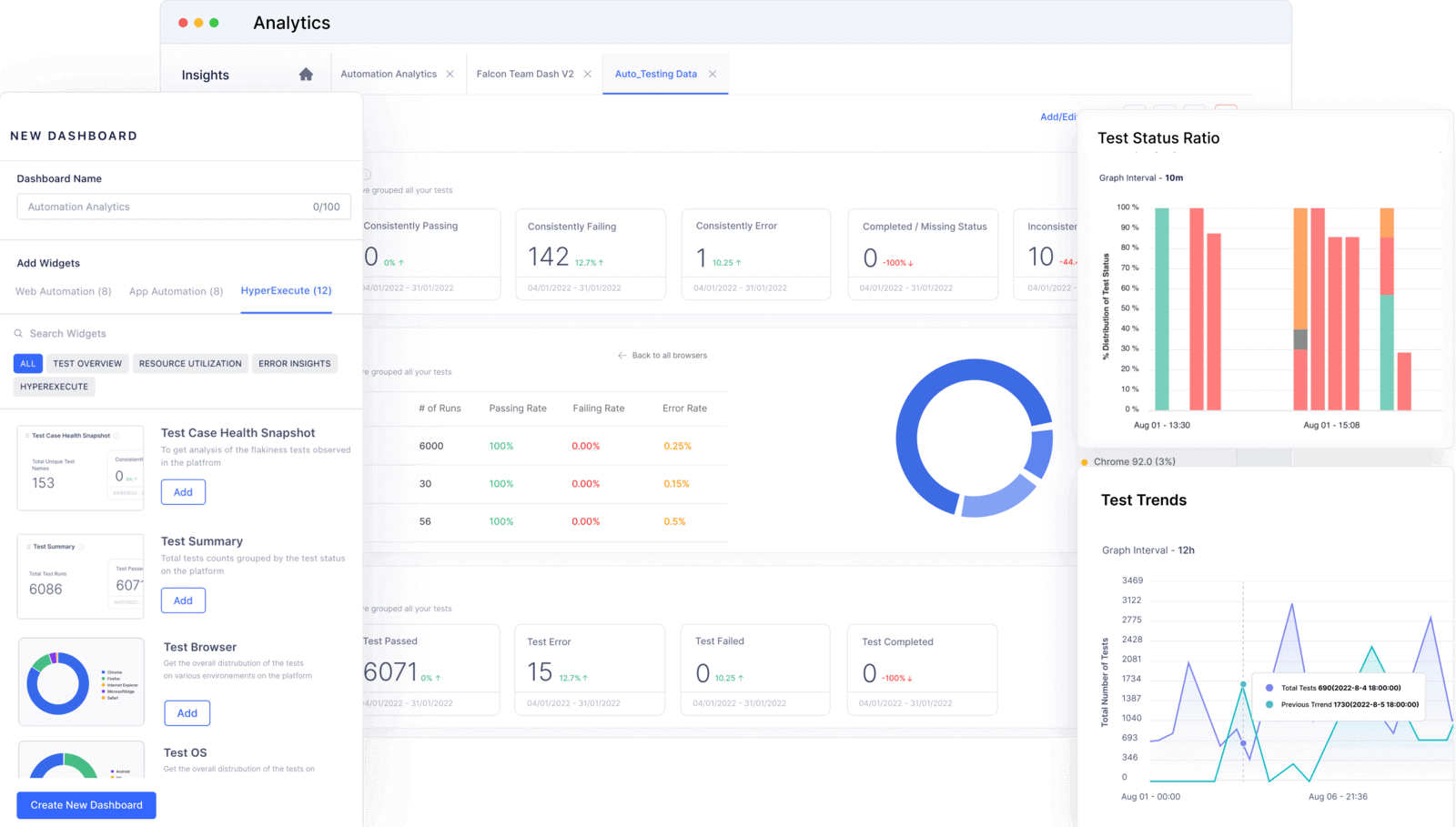Open the Consistently Failing 142 card
1456x827 pixels.
pyautogui.click(x=591, y=254)
